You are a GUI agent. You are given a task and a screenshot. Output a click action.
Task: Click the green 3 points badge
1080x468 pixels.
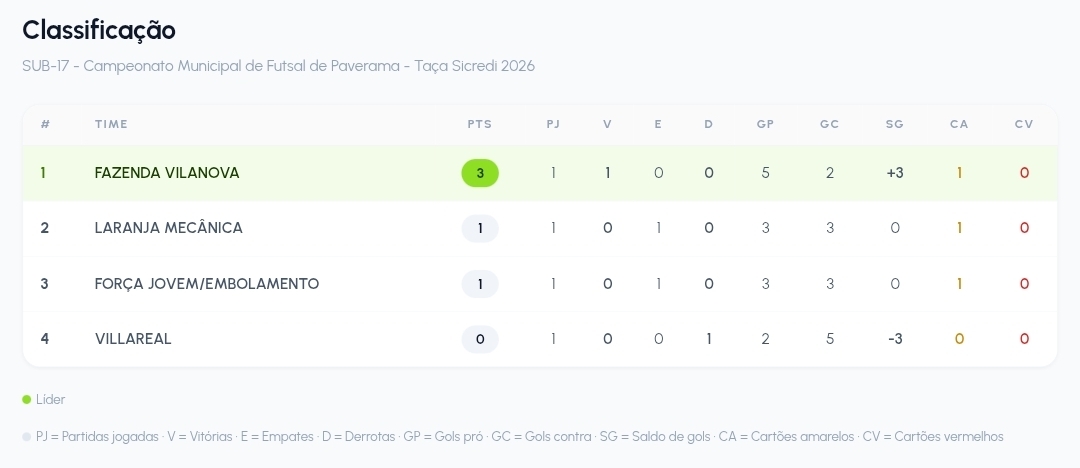pos(480,173)
